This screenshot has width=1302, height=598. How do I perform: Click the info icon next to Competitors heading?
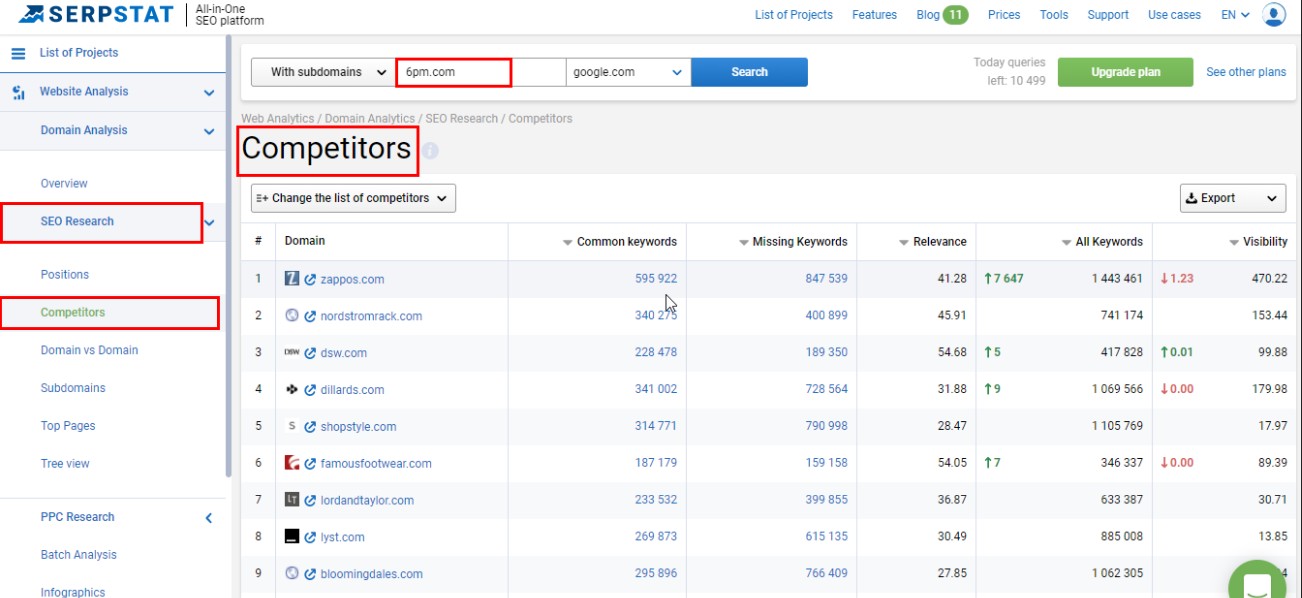pos(430,151)
